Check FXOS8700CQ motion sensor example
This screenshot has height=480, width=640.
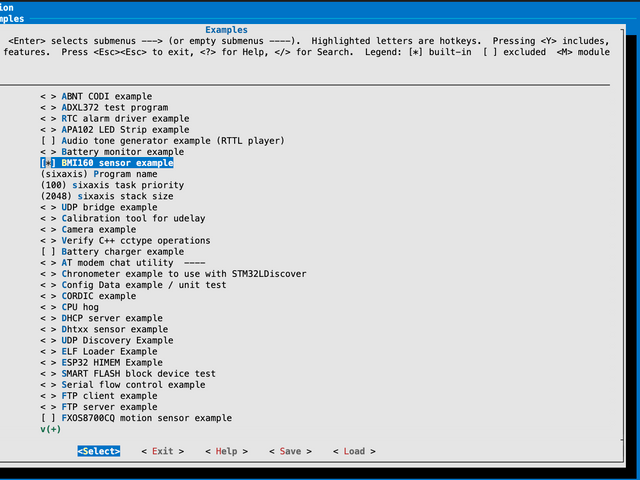pos(136,418)
